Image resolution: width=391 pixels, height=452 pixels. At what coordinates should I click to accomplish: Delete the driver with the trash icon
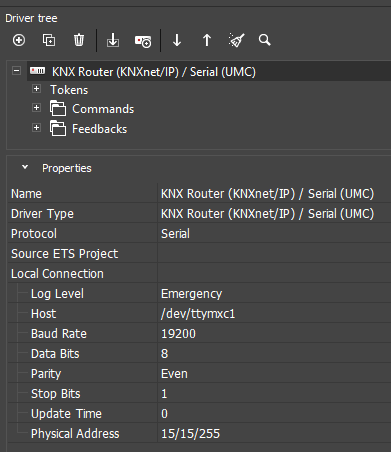[x=79, y=40]
